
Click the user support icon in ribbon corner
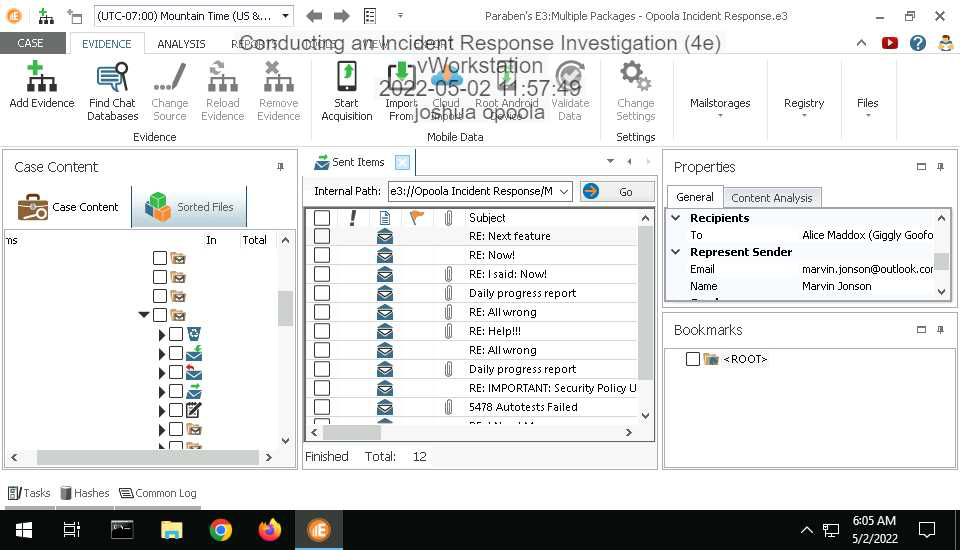(x=946, y=43)
